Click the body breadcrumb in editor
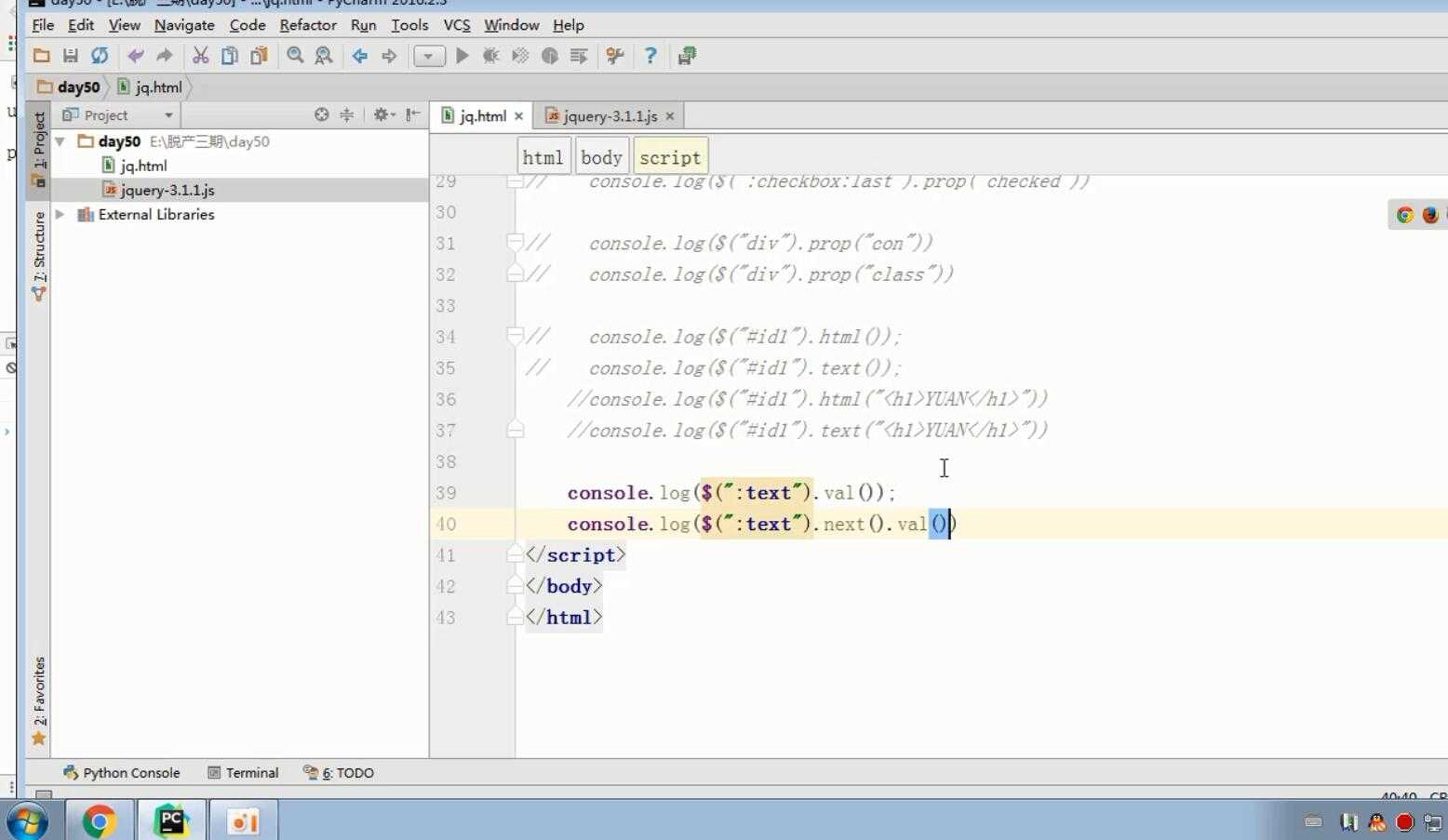Image resolution: width=1448 pixels, height=840 pixels. pos(601,157)
